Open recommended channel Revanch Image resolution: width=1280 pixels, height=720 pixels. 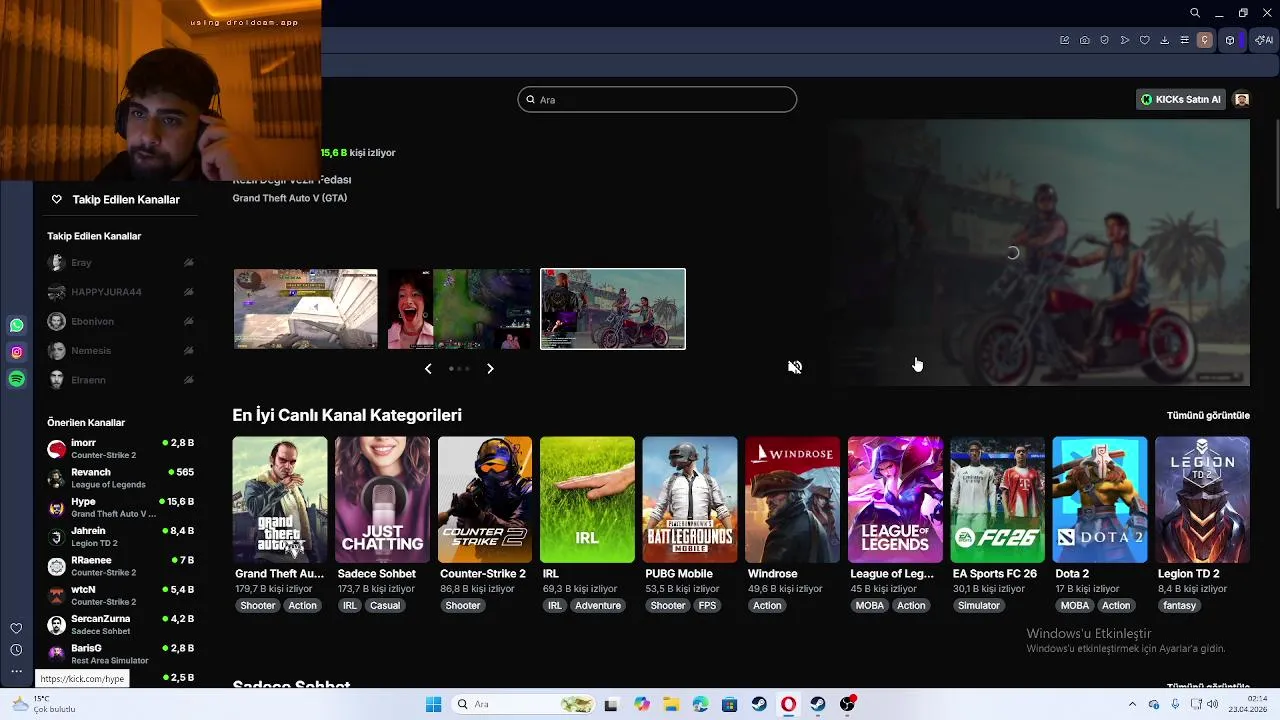tap(120, 478)
